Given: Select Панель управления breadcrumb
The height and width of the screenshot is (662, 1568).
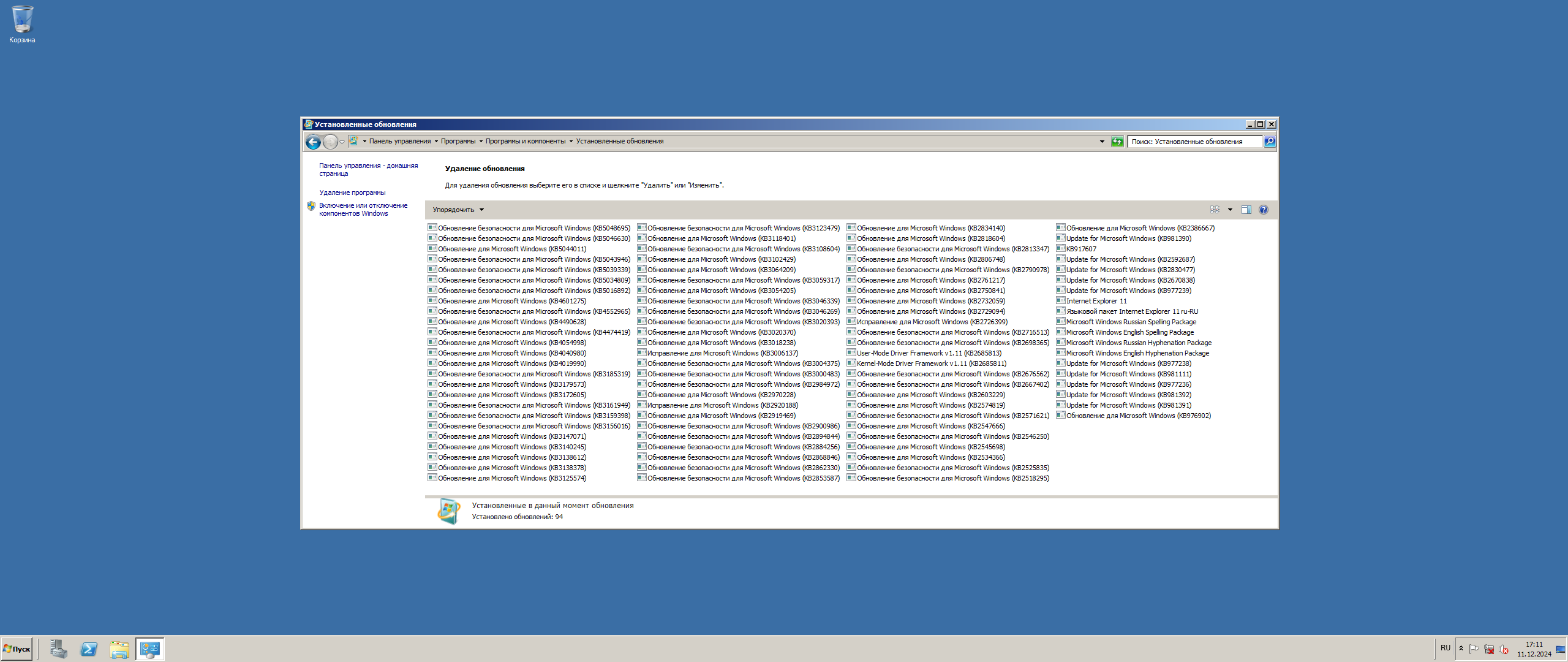Looking at the screenshot, I should pyautogui.click(x=400, y=142).
